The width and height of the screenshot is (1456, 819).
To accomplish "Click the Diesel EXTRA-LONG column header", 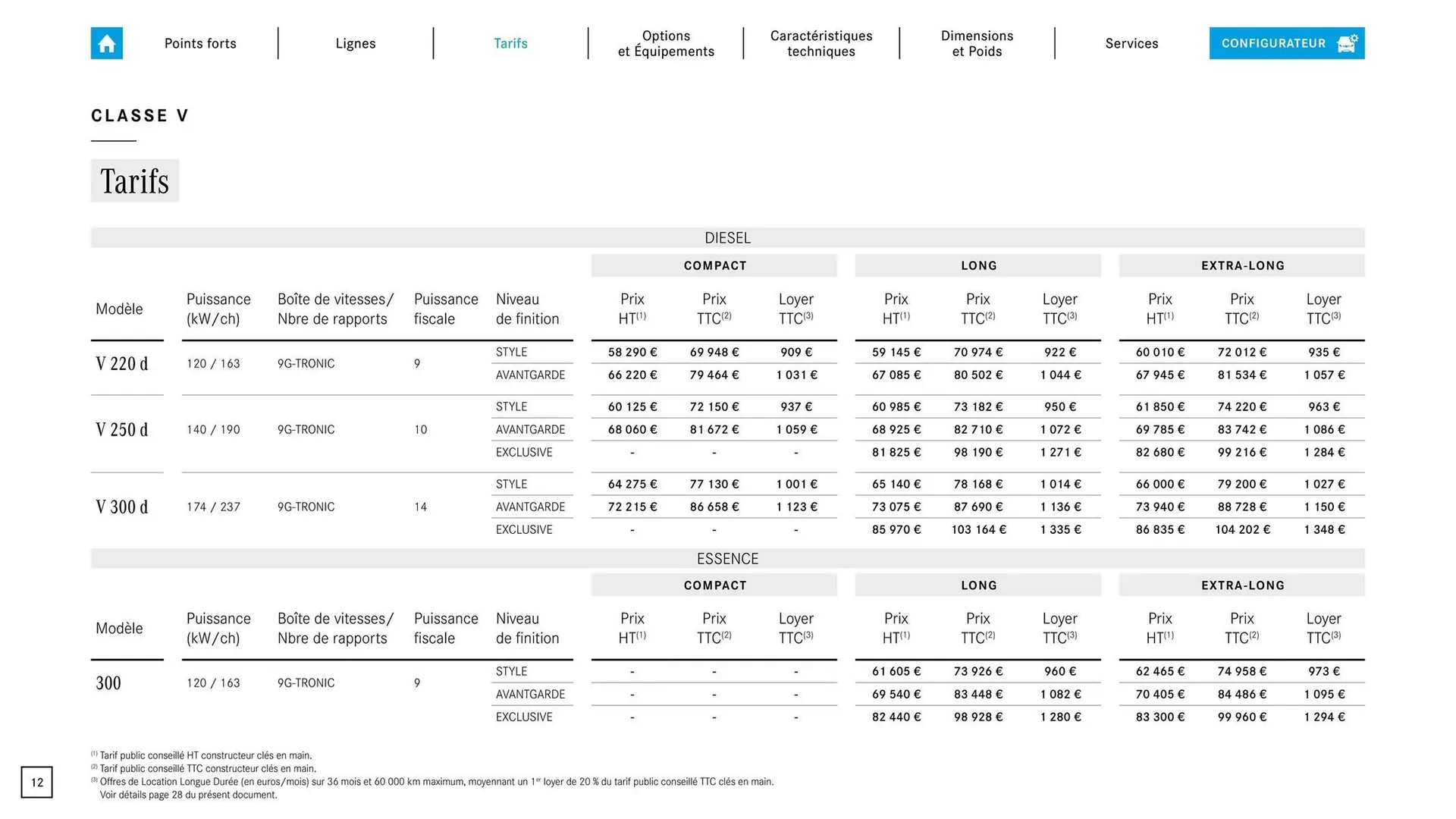I will click(1242, 265).
